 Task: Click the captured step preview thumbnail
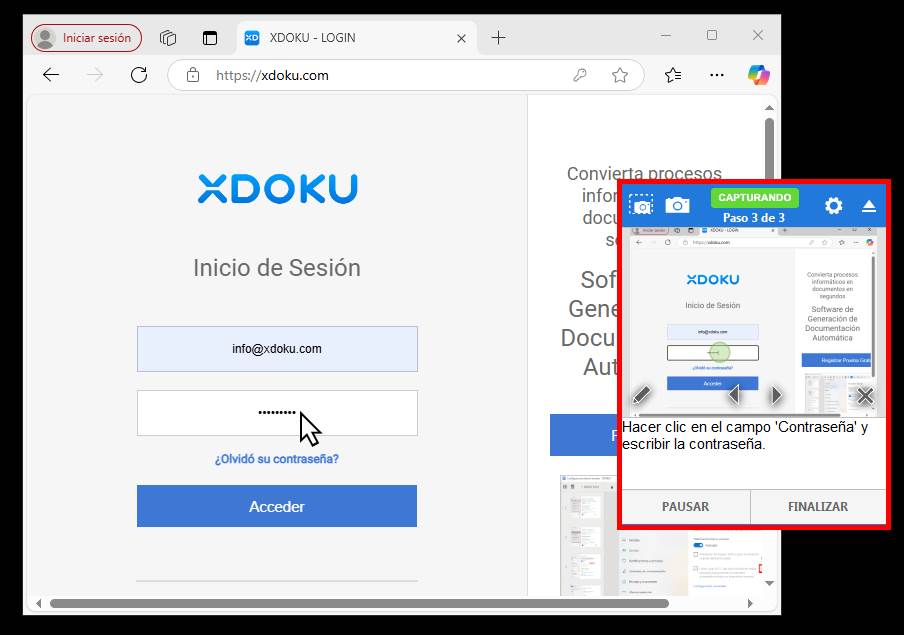754,320
